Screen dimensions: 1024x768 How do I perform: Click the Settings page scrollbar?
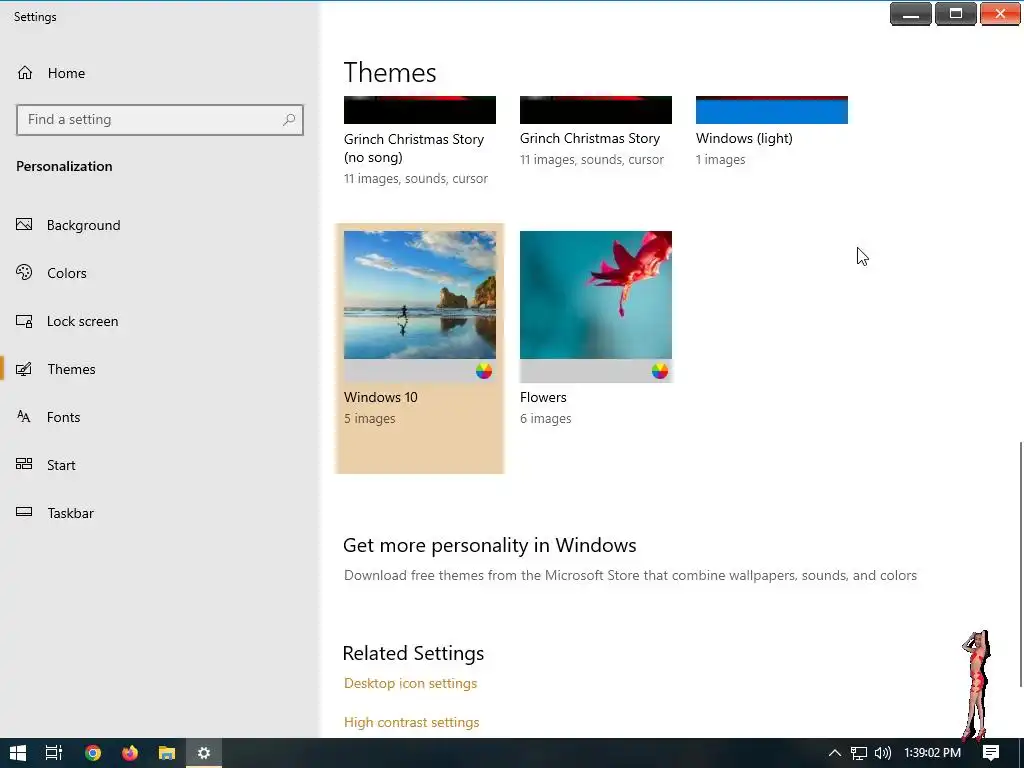click(1020, 564)
